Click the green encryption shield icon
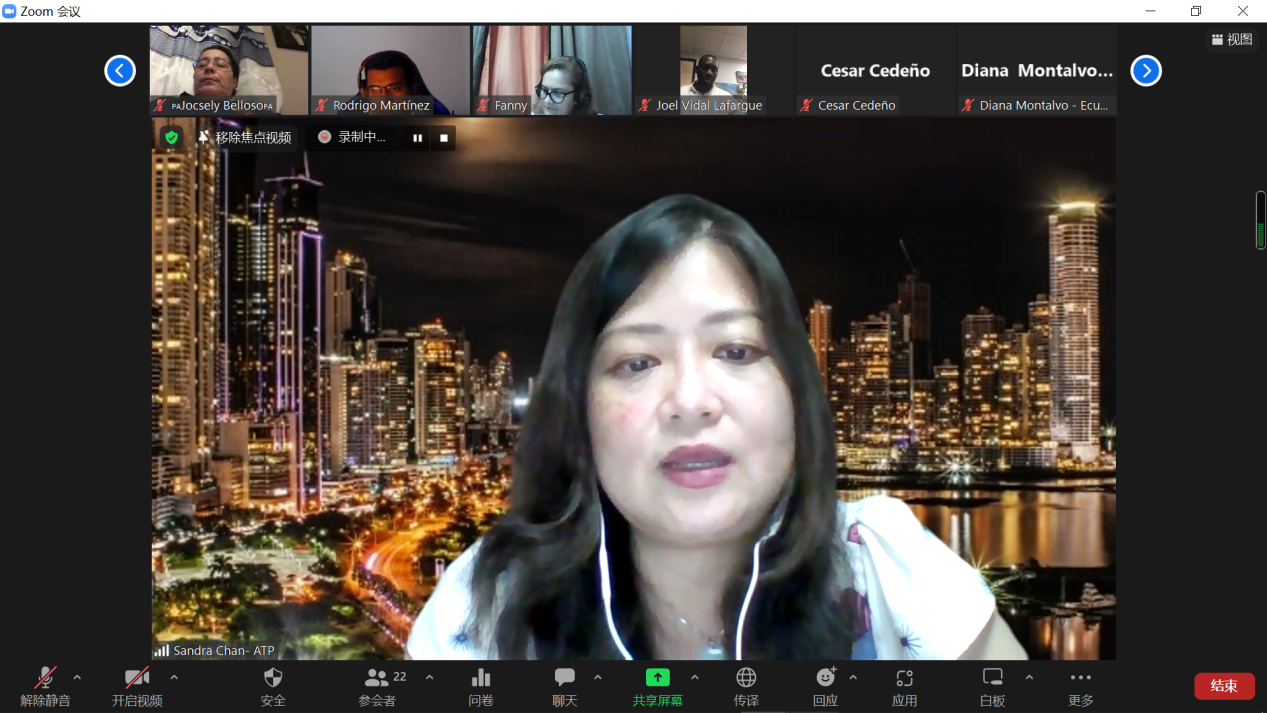 click(x=172, y=138)
